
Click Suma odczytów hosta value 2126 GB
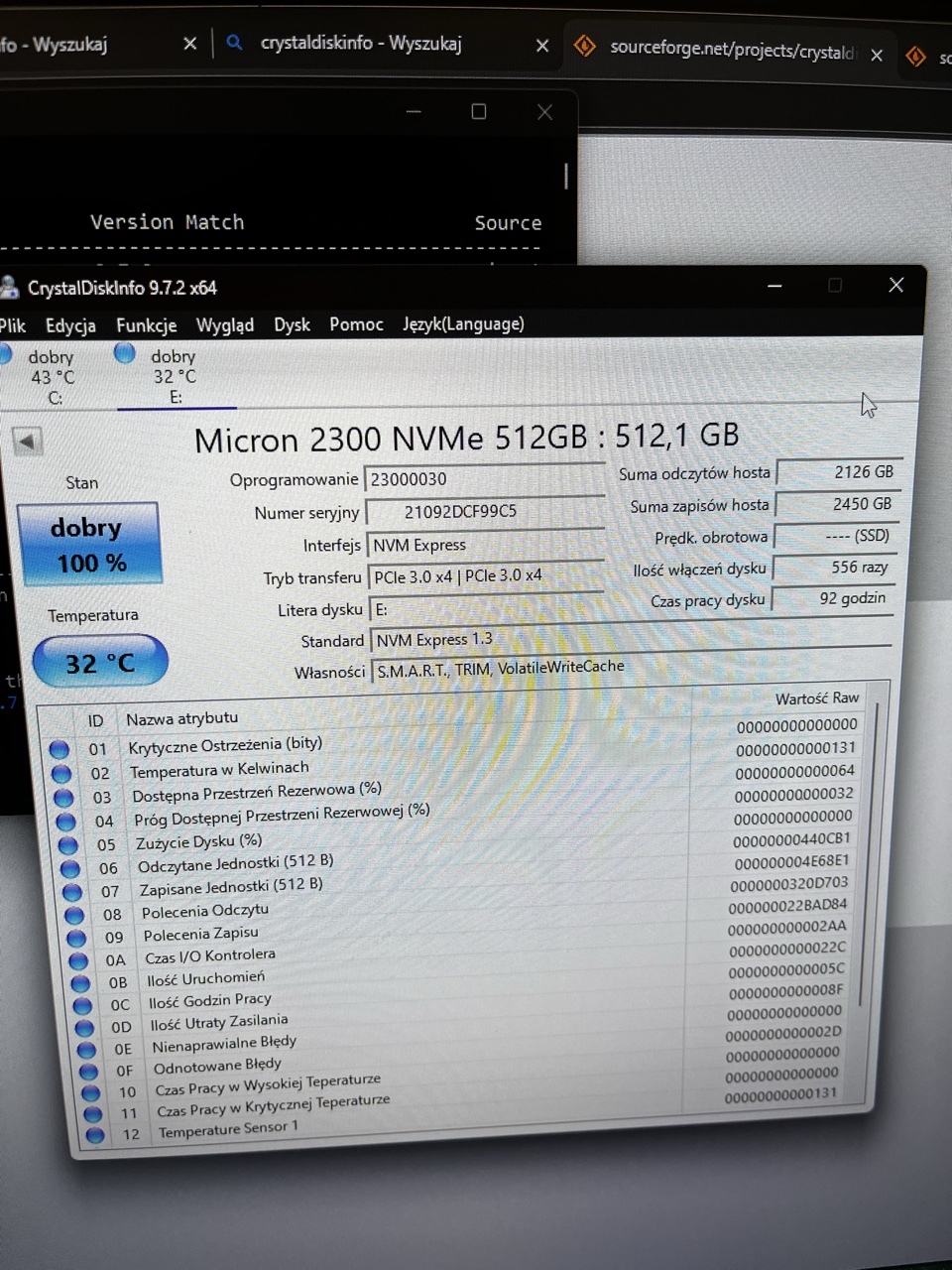point(838,472)
